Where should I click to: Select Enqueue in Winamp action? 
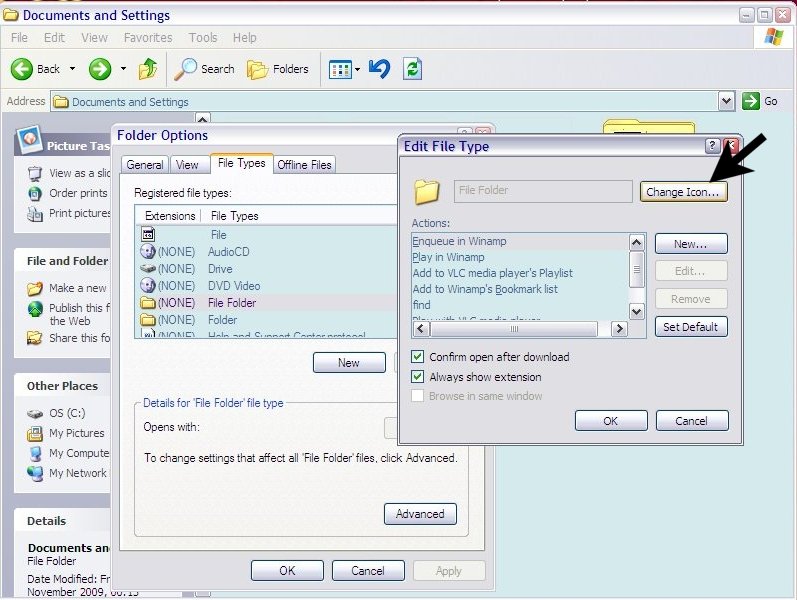point(520,241)
